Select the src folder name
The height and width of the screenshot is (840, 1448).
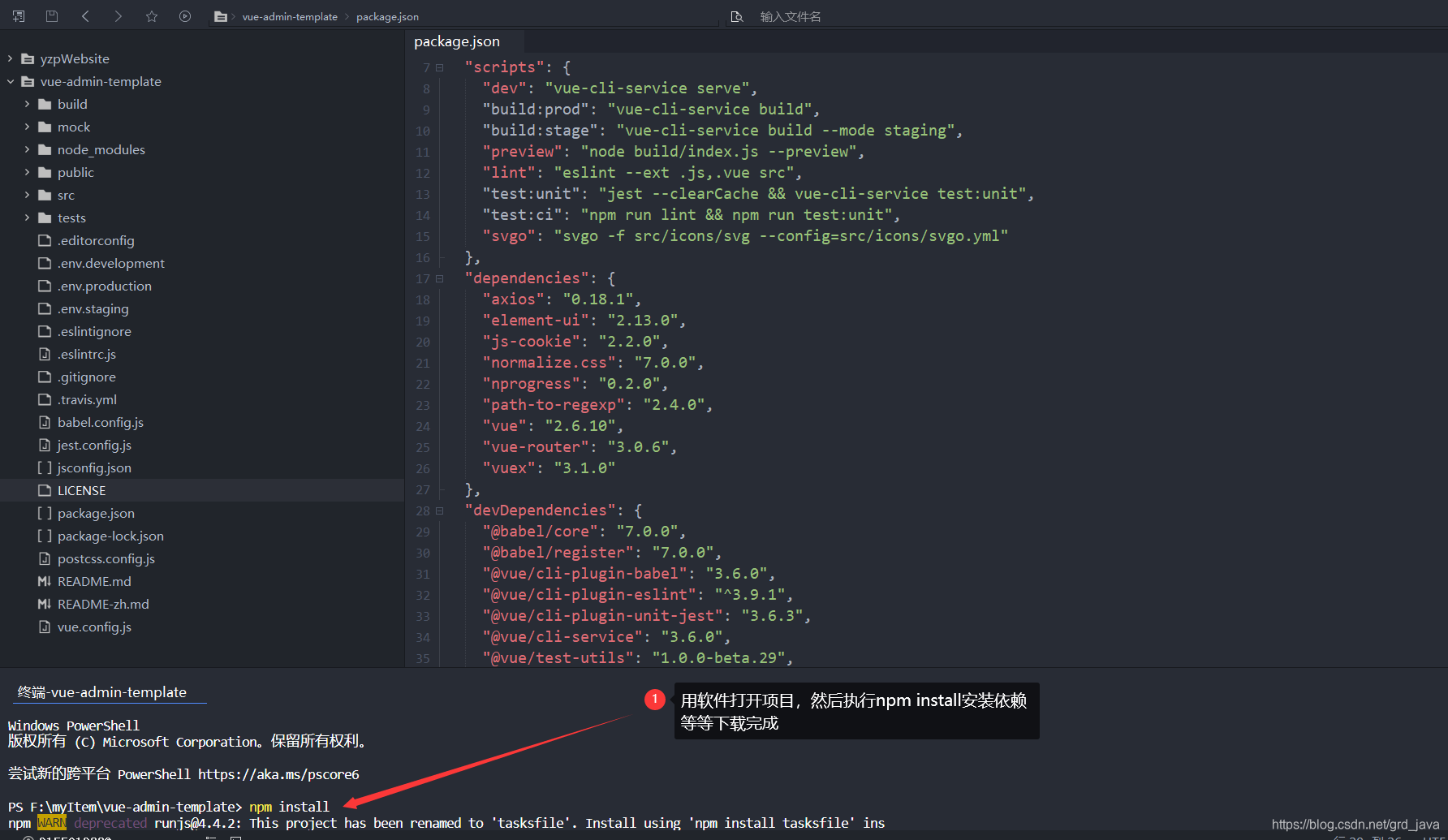(x=66, y=195)
